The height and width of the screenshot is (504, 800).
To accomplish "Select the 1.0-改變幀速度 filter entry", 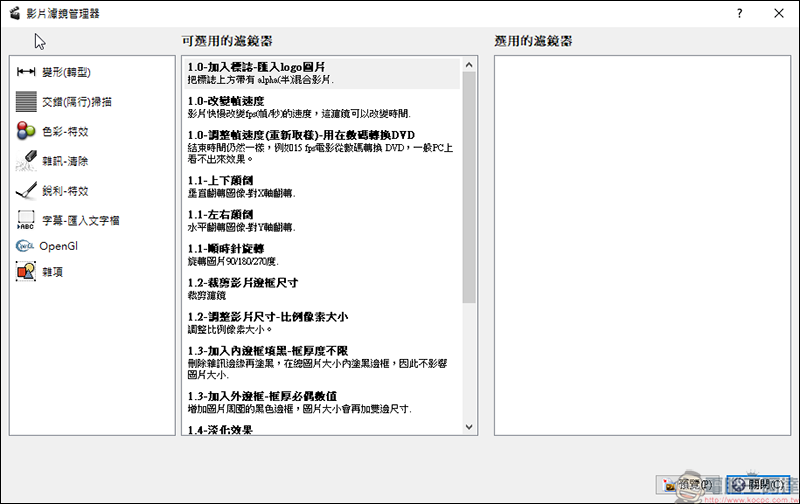I will pos(322,107).
